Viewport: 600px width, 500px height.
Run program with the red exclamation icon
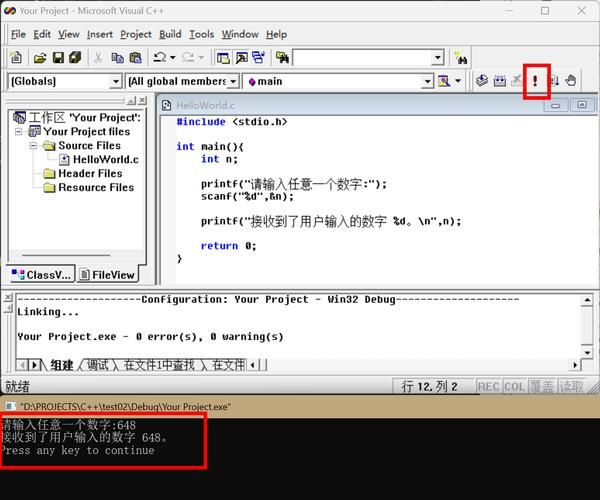535,81
